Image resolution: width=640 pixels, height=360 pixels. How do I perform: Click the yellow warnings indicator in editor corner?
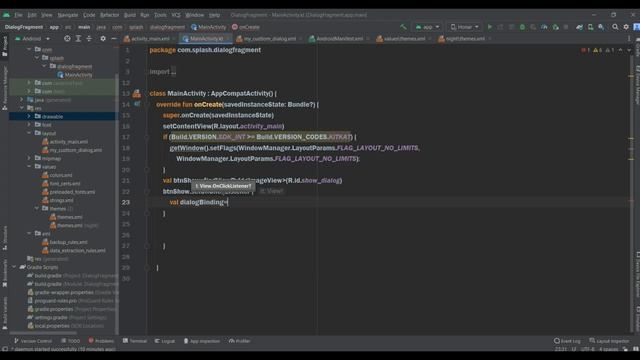tap(598, 50)
